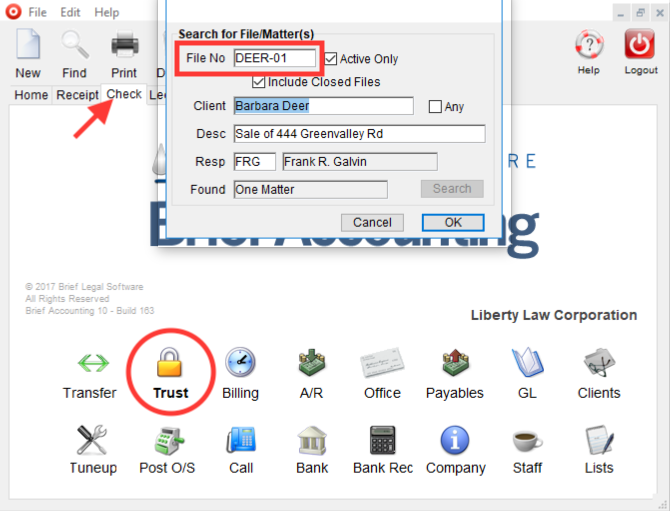670x511 pixels.
Task: Click the File No input field
Action: click(x=275, y=59)
